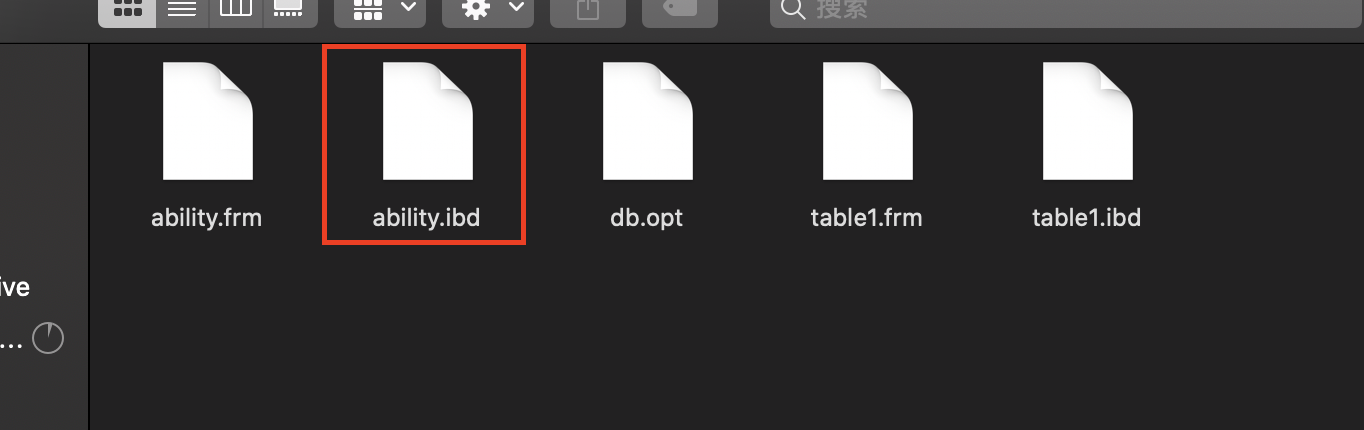The width and height of the screenshot is (1364, 430).
Task: Click the ability.ibd filename label
Action: pos(426,217)
